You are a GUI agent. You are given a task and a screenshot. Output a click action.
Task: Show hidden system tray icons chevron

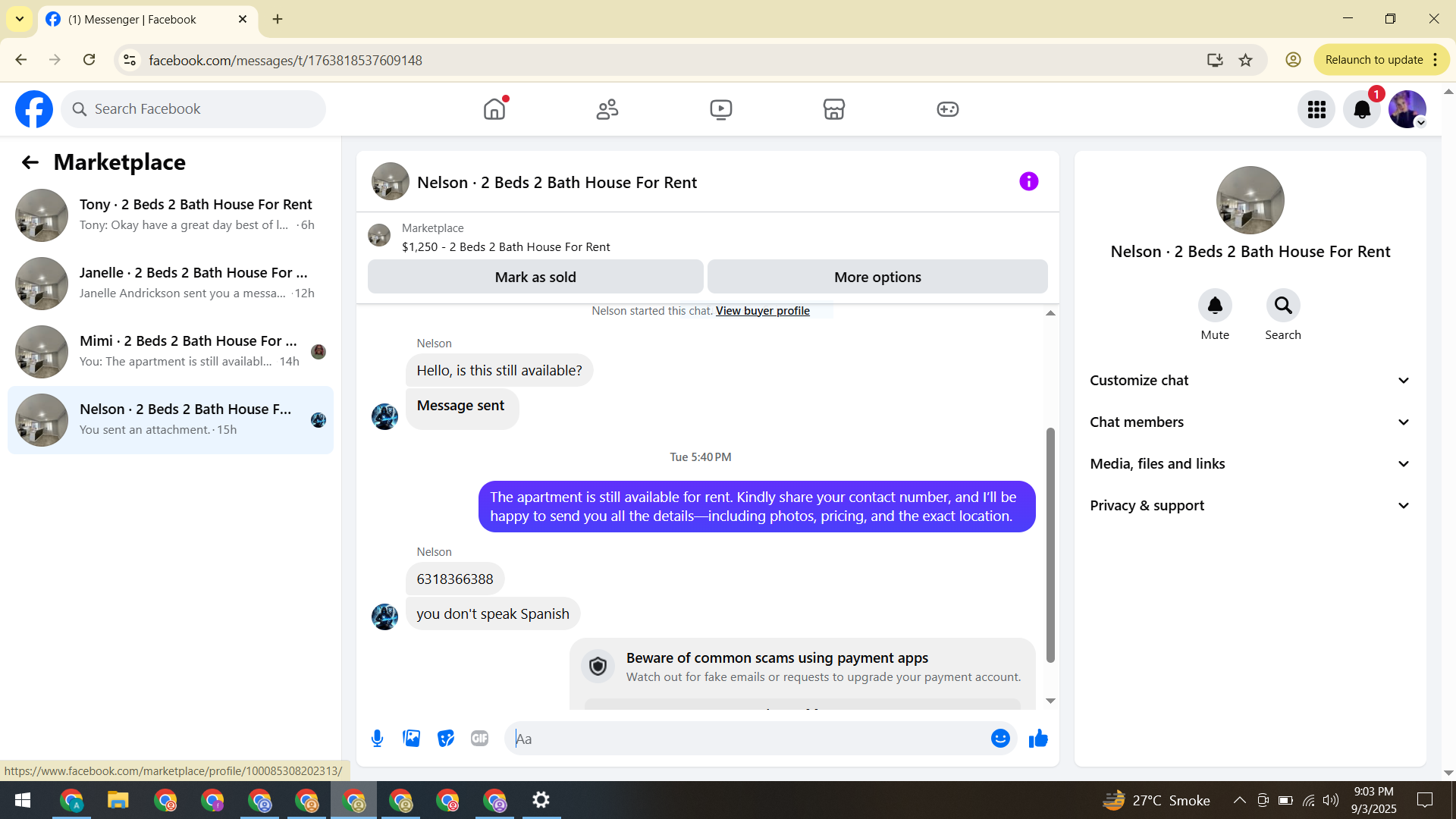pyautogui.click(x=1240, y=800)
